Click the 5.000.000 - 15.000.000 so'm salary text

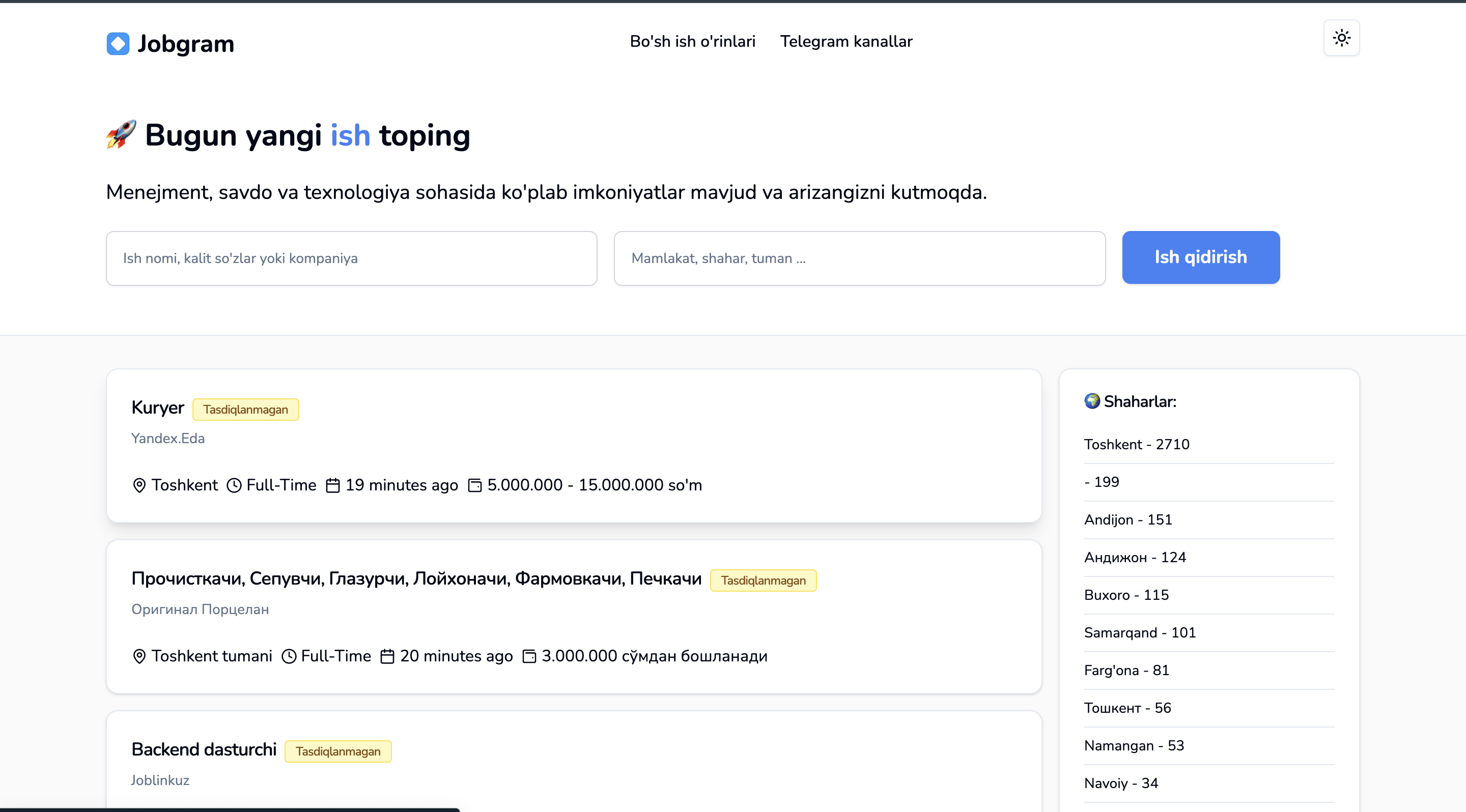click(x=595, y=485)
